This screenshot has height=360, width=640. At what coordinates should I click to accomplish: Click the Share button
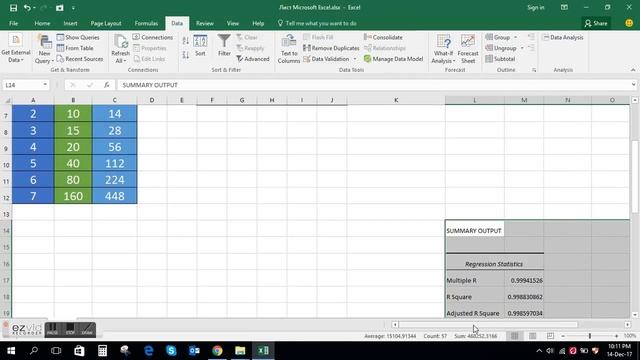596,23
